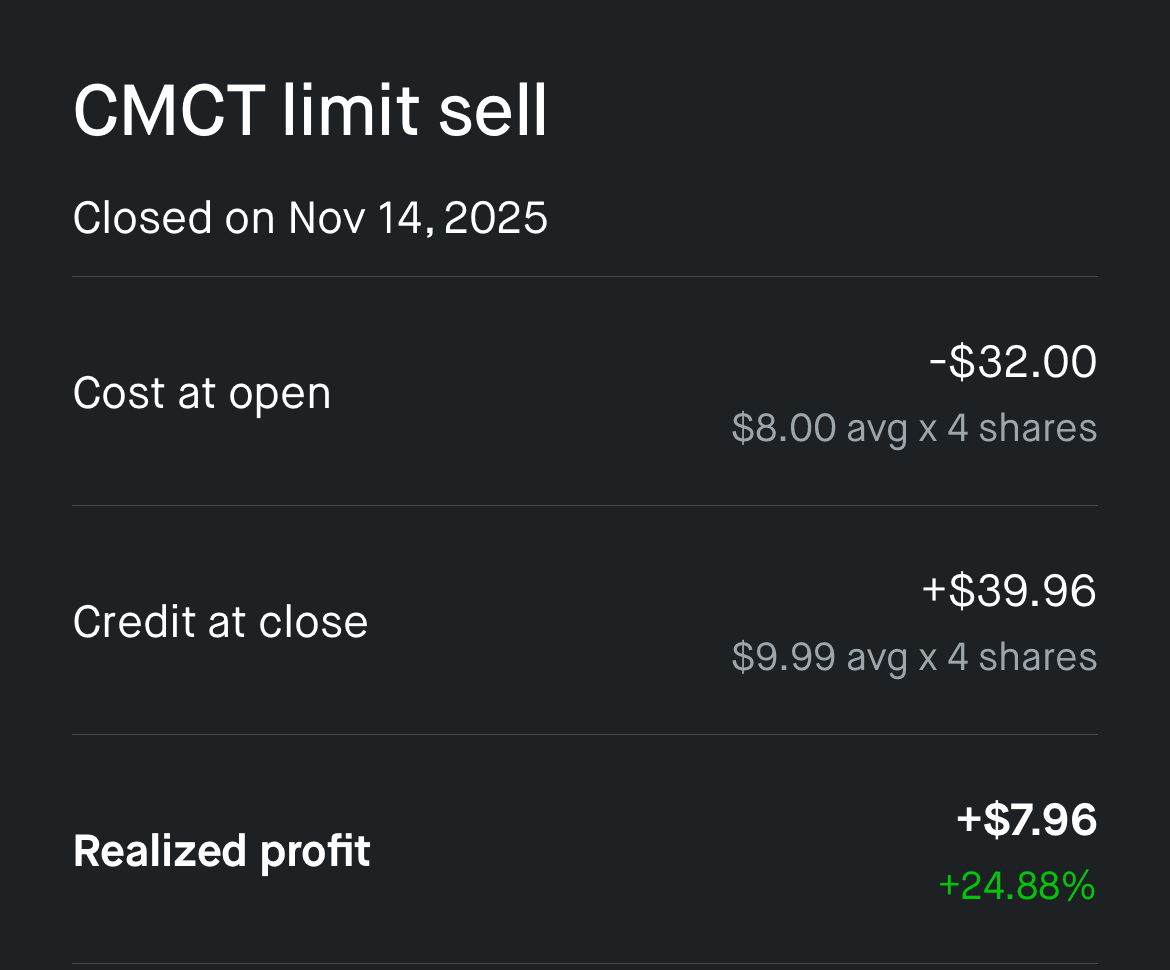The height and width of the screenshot is (970, 1170).
Task: Click the +$39.96 credit amount
Action: 1008,591
